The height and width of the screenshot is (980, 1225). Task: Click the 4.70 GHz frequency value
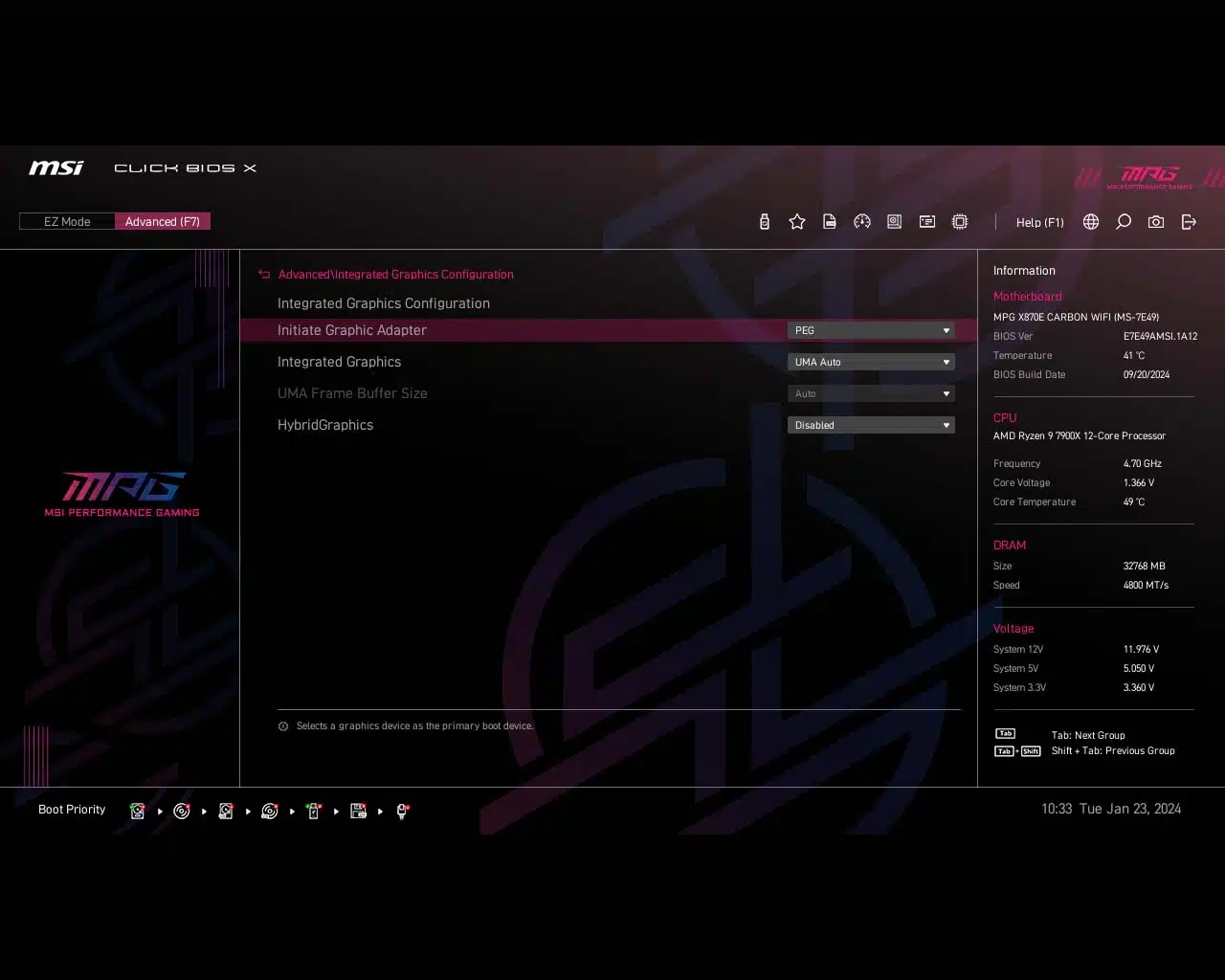pyautogui.click(x=1143, y=463)
